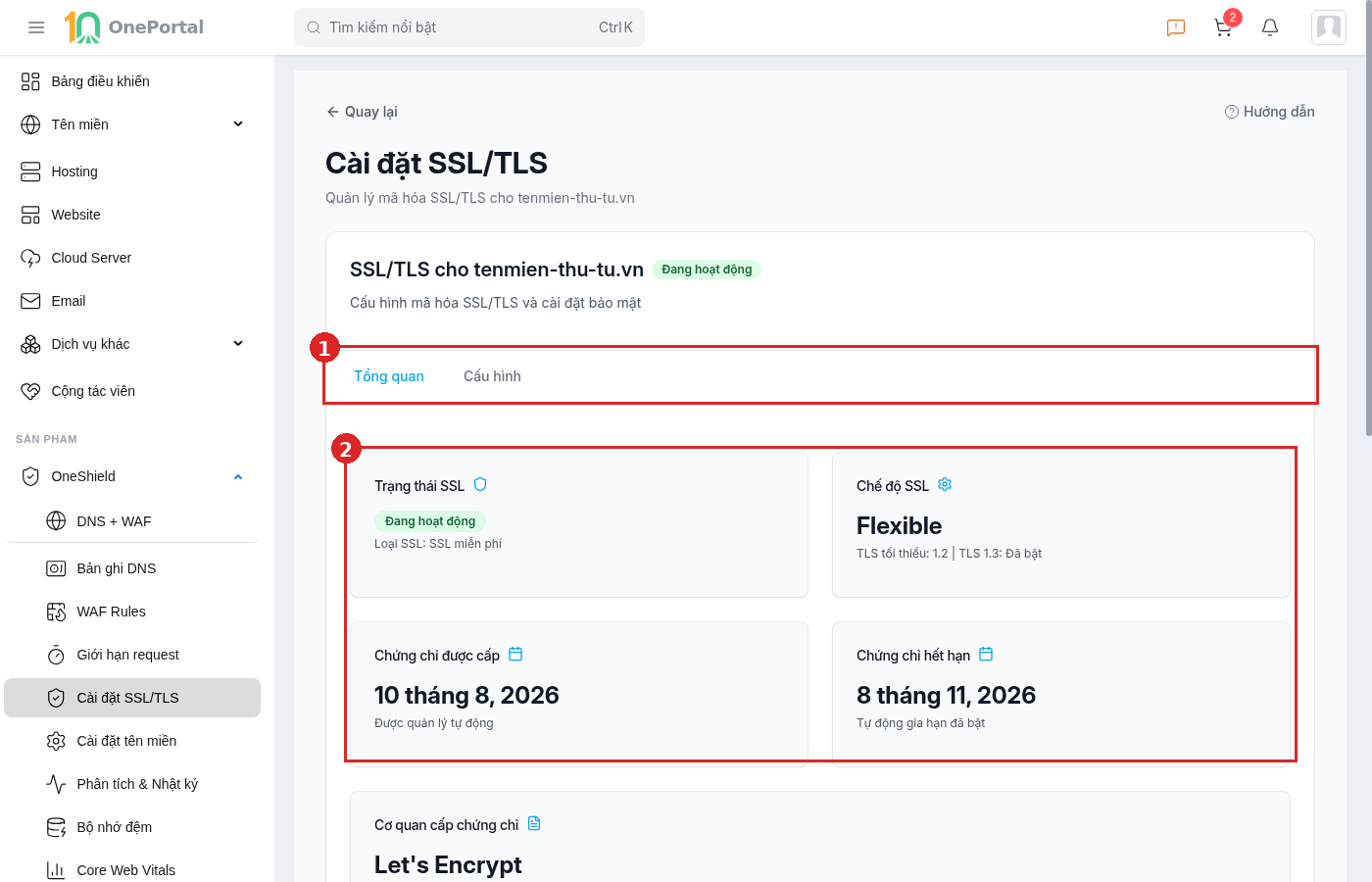Open Bản ghi DNS item
The height and width of the screenshot is (882, 1372).
(132, 568)
